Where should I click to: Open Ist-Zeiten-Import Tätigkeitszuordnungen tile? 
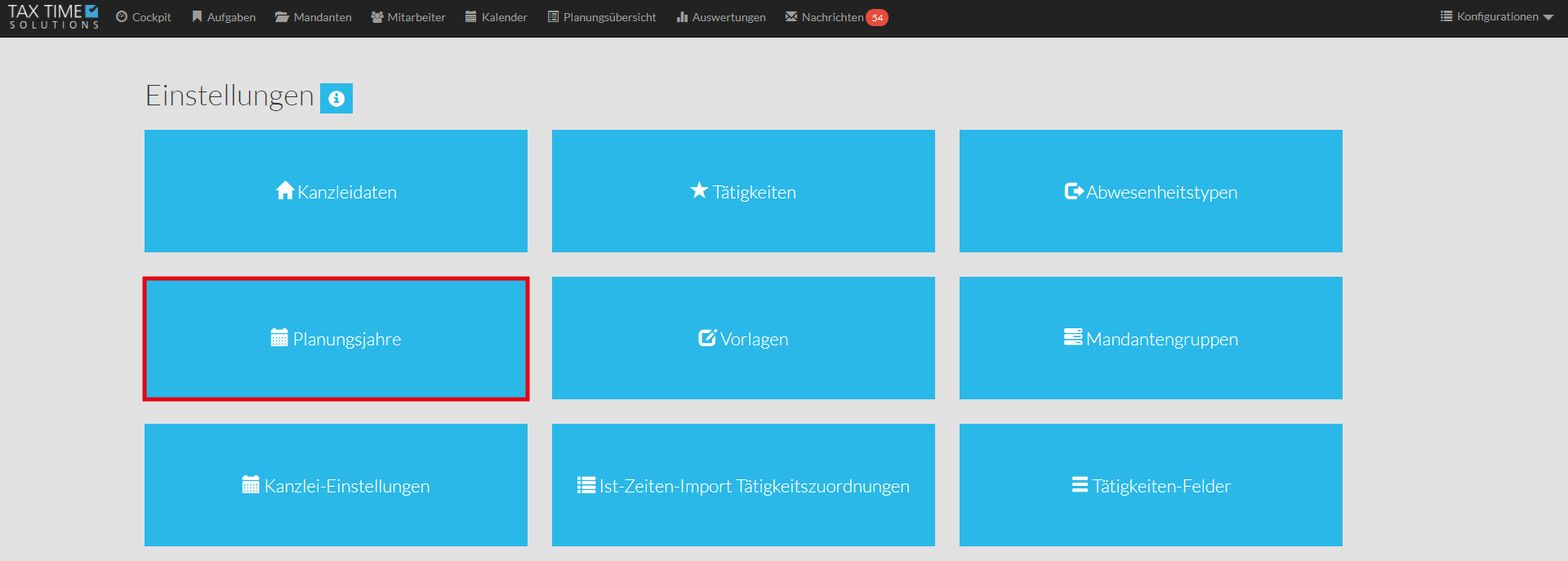pyautogui.click(x=743, y=485)
